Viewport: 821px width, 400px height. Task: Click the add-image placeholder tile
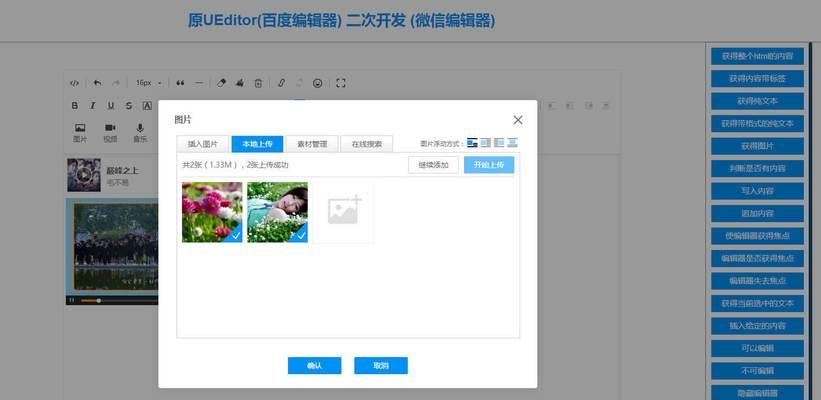tap(344, 212)
